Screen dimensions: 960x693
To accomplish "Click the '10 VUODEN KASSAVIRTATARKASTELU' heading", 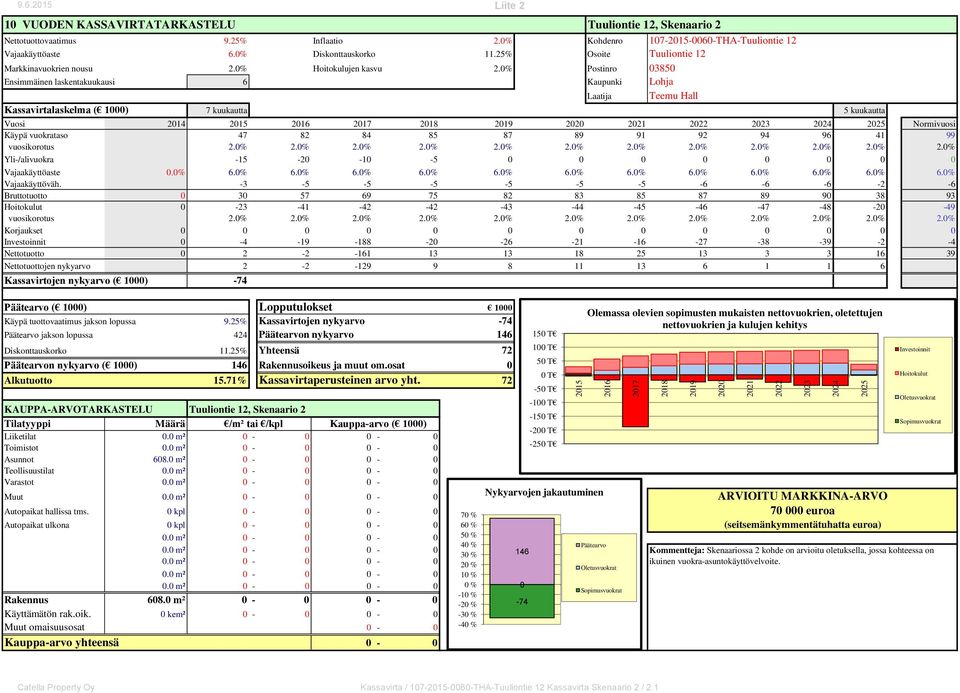I will (120, 25).
